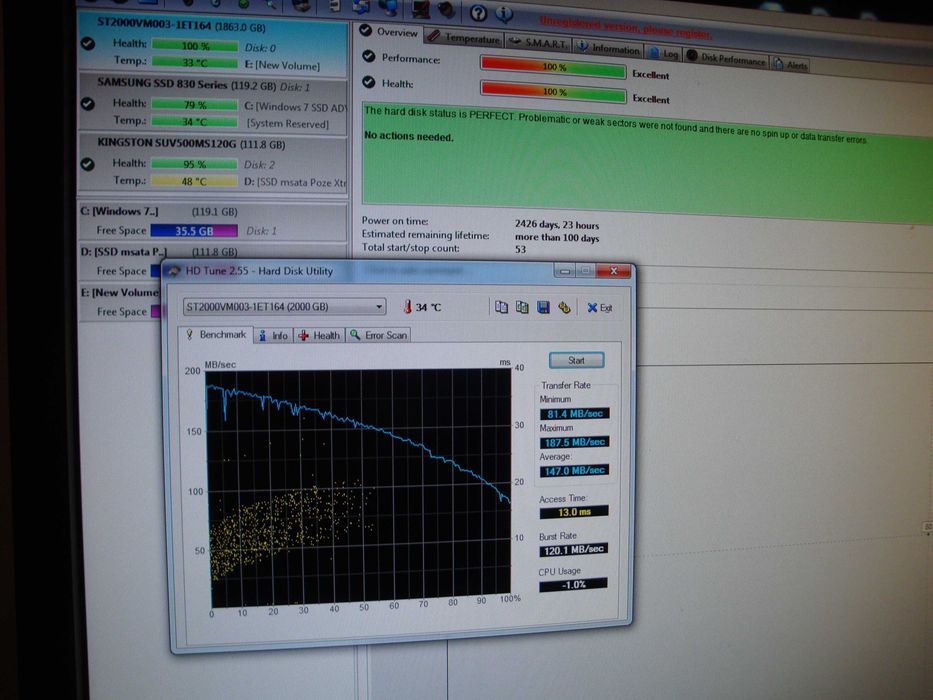Close the HD Tune window

point(613,271)
